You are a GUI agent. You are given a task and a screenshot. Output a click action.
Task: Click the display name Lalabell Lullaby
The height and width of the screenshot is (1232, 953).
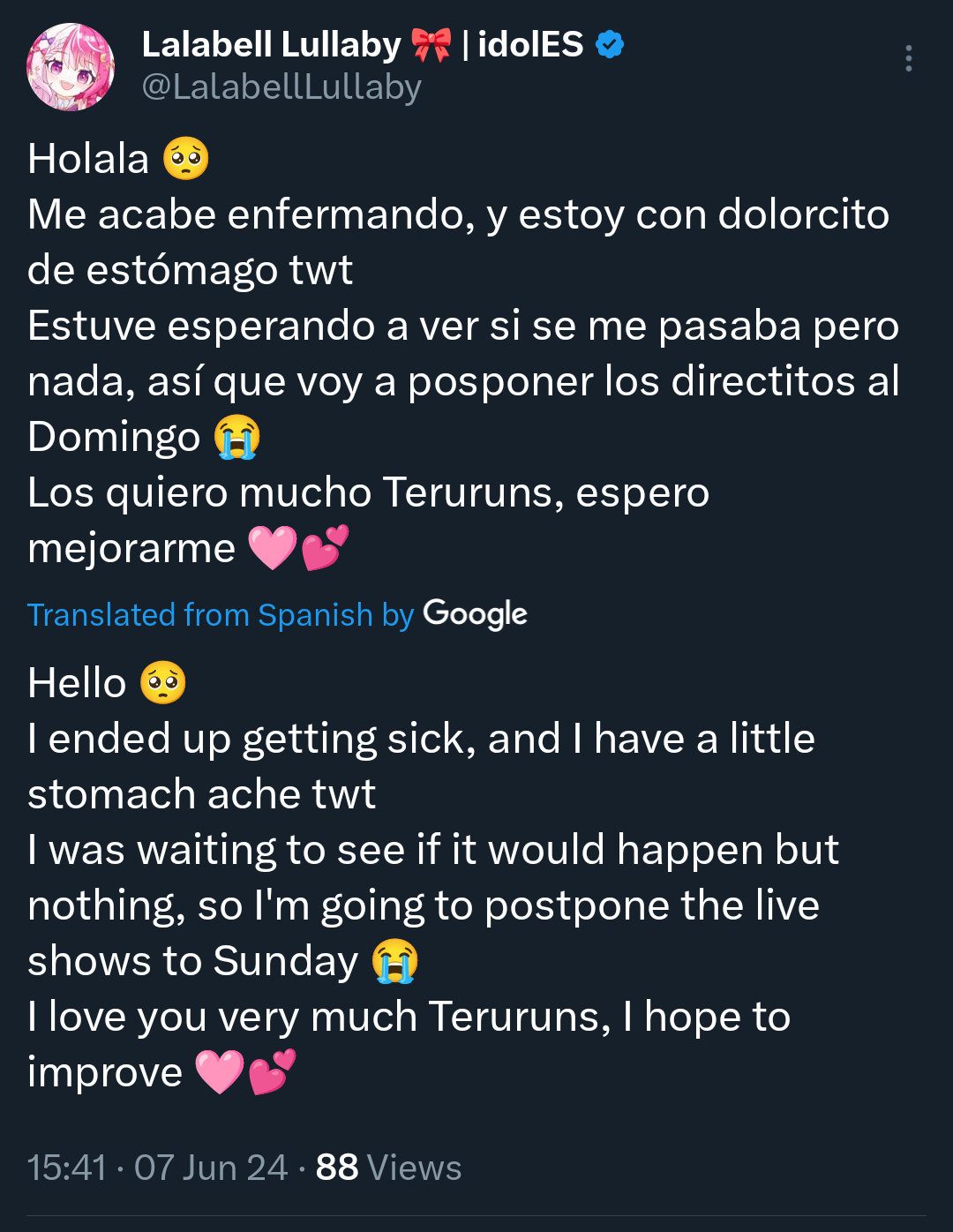click(x=272, y=44)
